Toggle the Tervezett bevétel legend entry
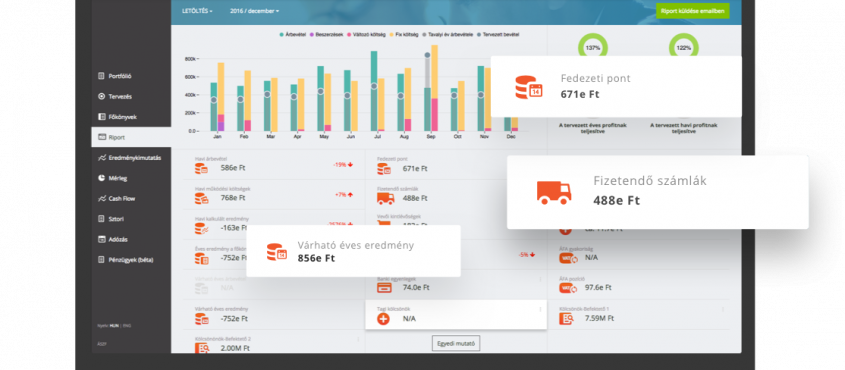This screenshot has width=845, height=370. click(498, 34)
